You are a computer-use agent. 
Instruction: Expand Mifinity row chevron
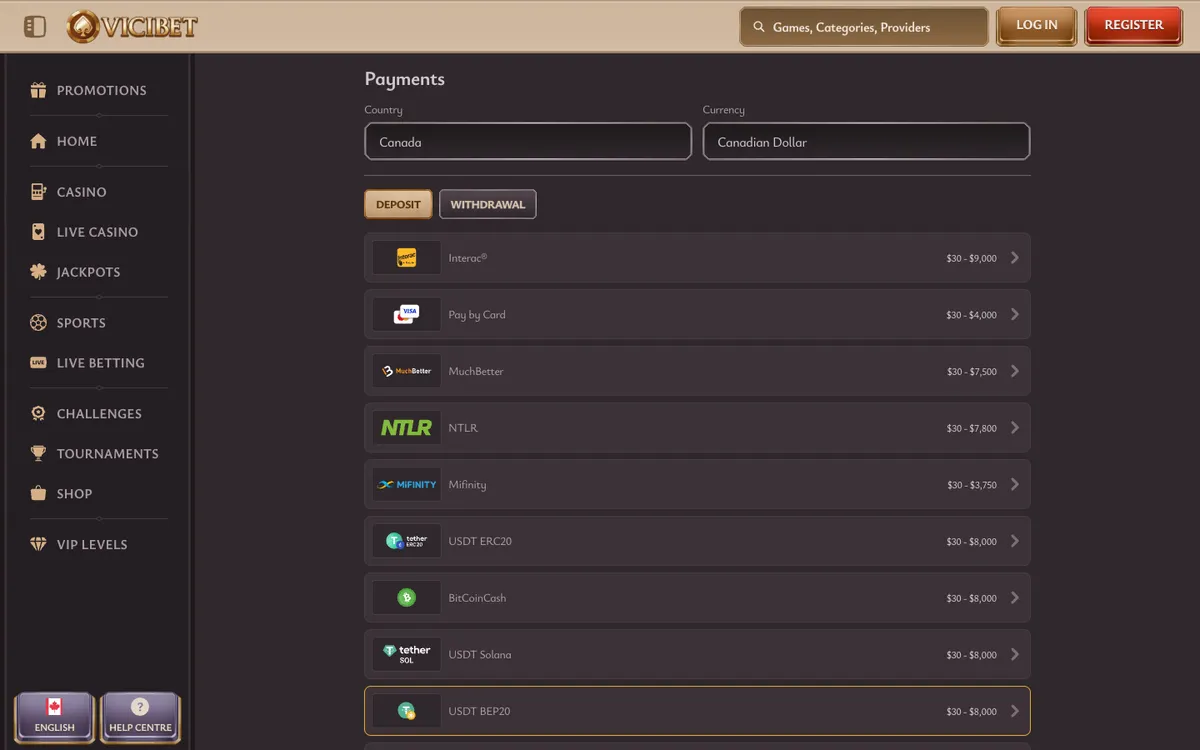1015,485
